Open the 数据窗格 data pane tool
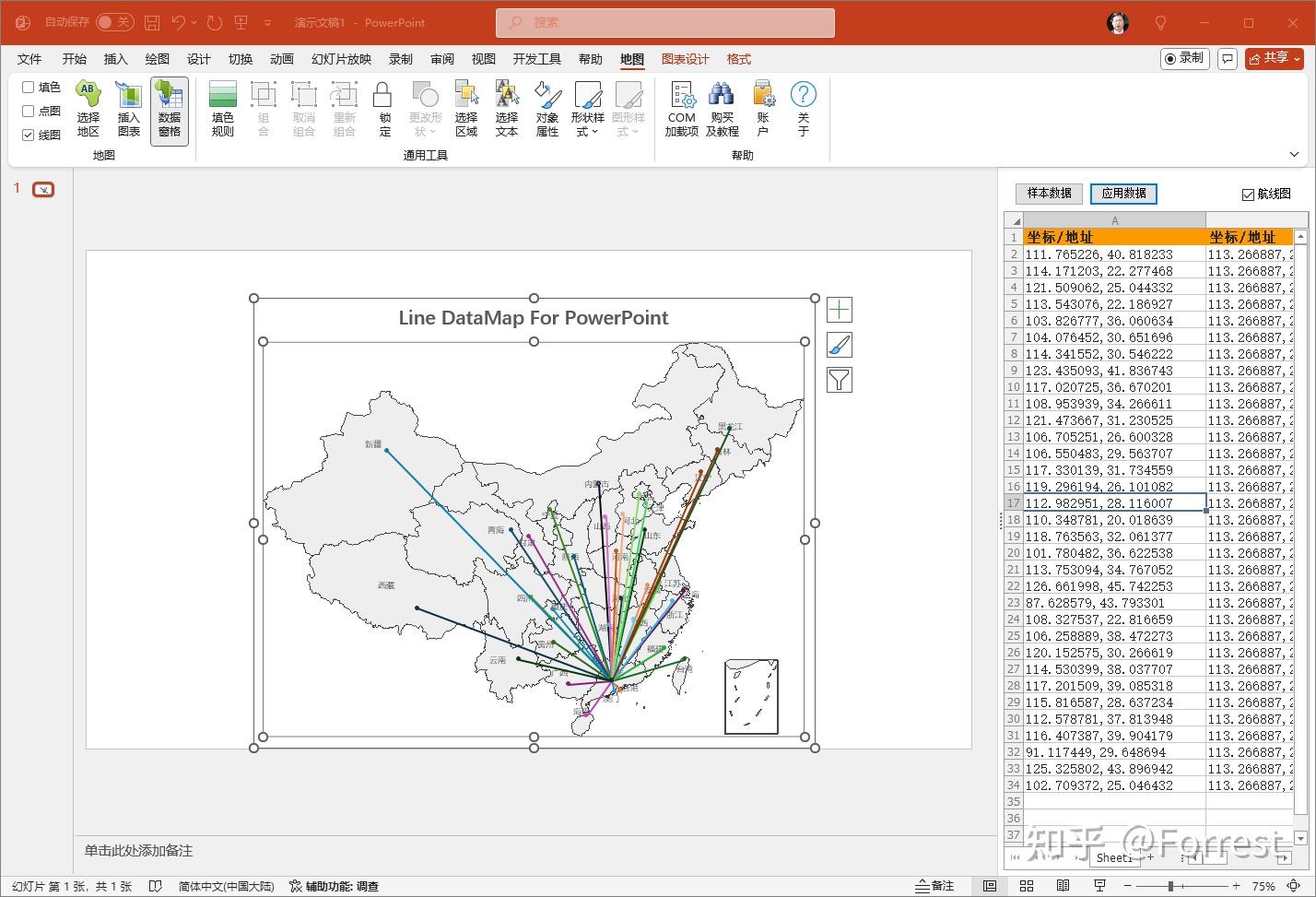This screenshot has height=897, width=1316. [x=170, y=109]
